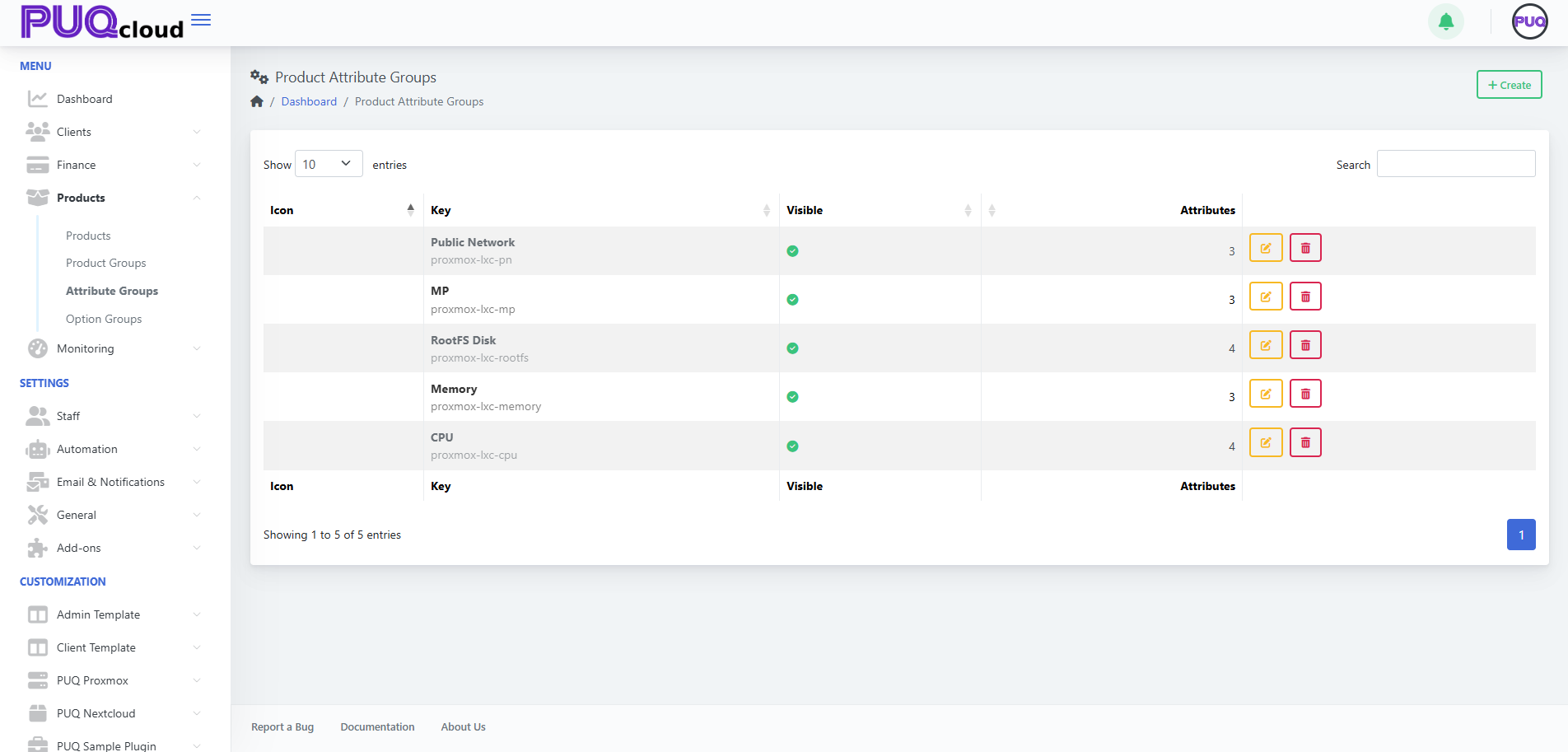Expand the Finance menu chevron
Viewport: 1568px width, 752px height.
[x=197, y=165]
